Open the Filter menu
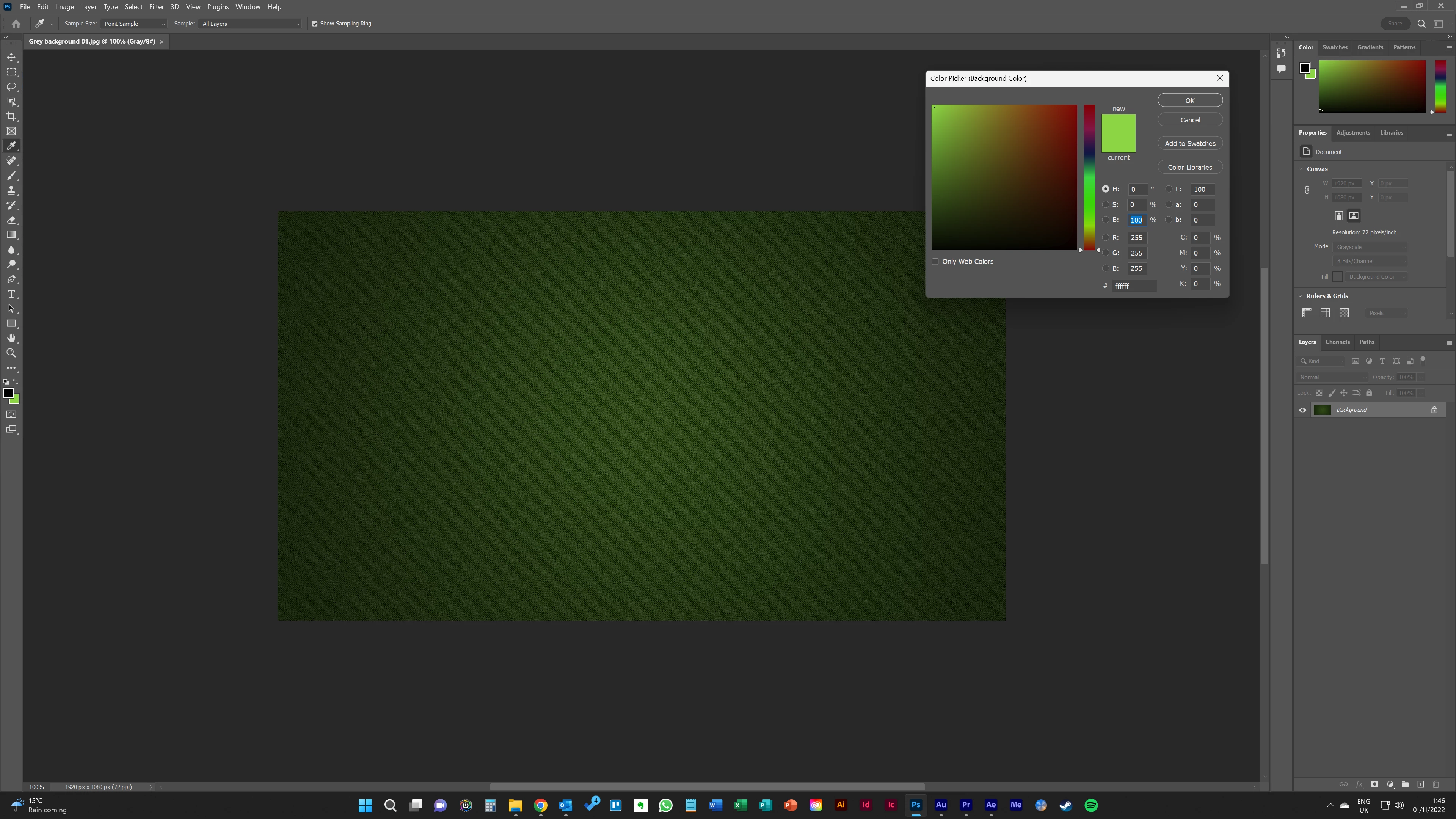Screen dimensions: 1456x819 156,7
